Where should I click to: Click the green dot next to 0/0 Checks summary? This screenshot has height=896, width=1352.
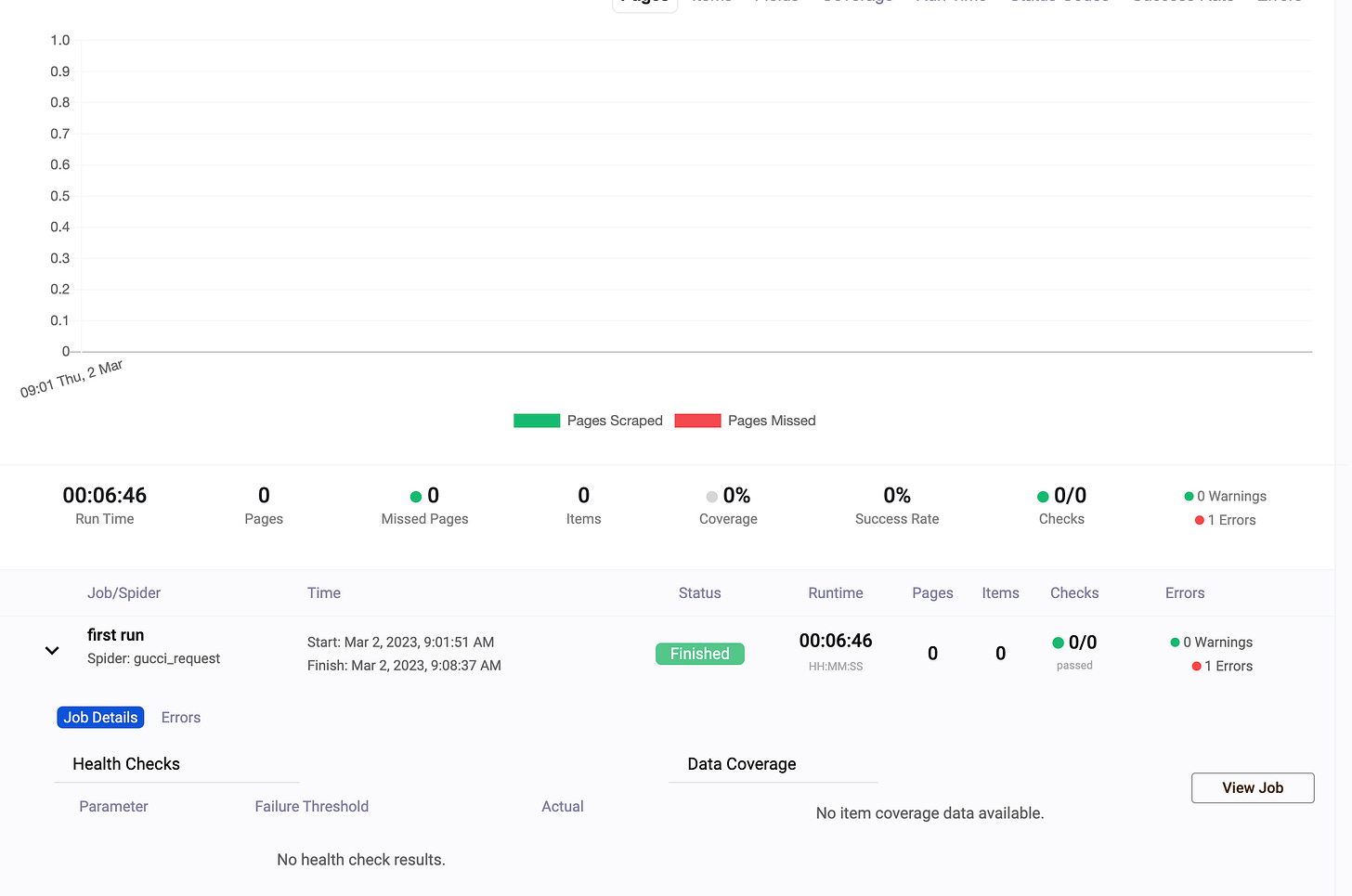tap(1044, 496)
